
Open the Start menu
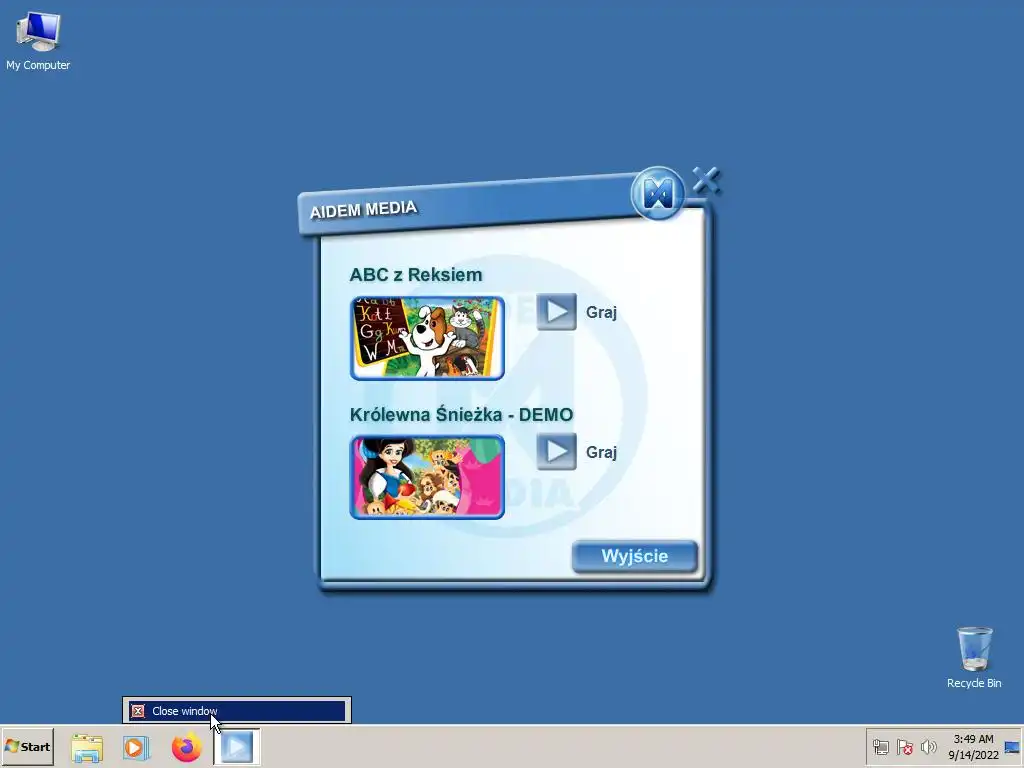coord(27,746)
